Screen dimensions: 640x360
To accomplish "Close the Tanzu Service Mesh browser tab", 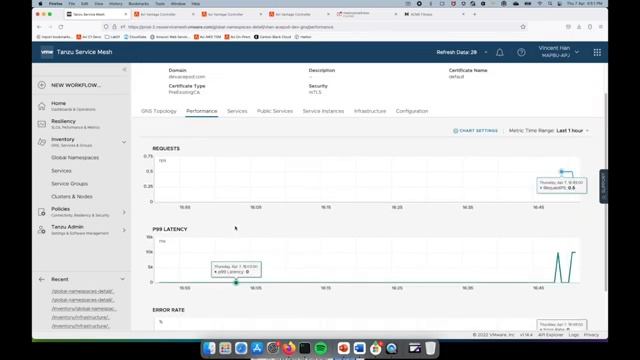I will point(125,14).
